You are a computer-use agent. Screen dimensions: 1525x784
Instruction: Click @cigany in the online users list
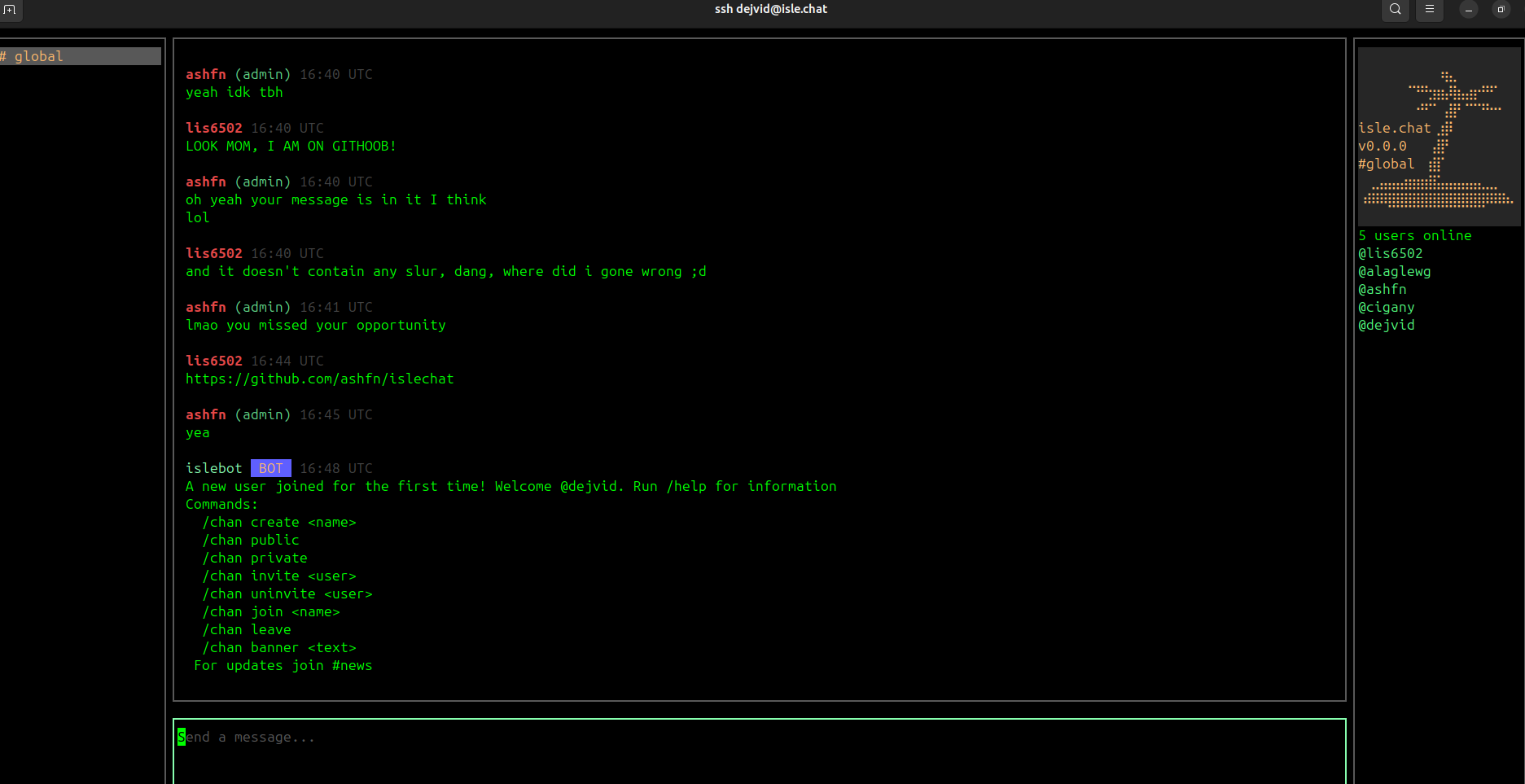point(1386,307)
